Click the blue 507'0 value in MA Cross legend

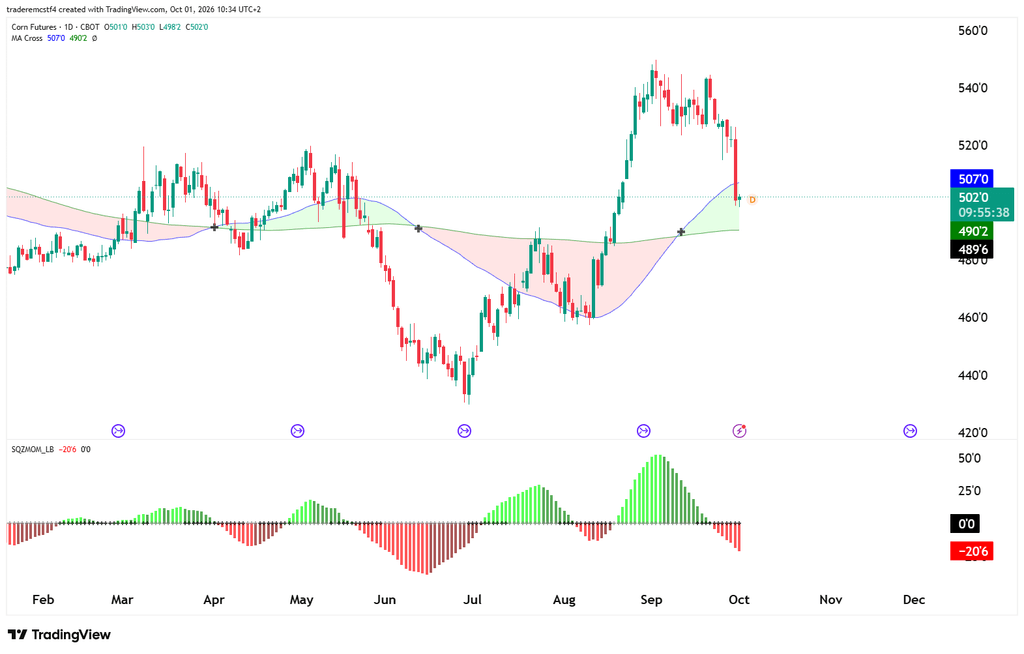(x=56, y=39)
